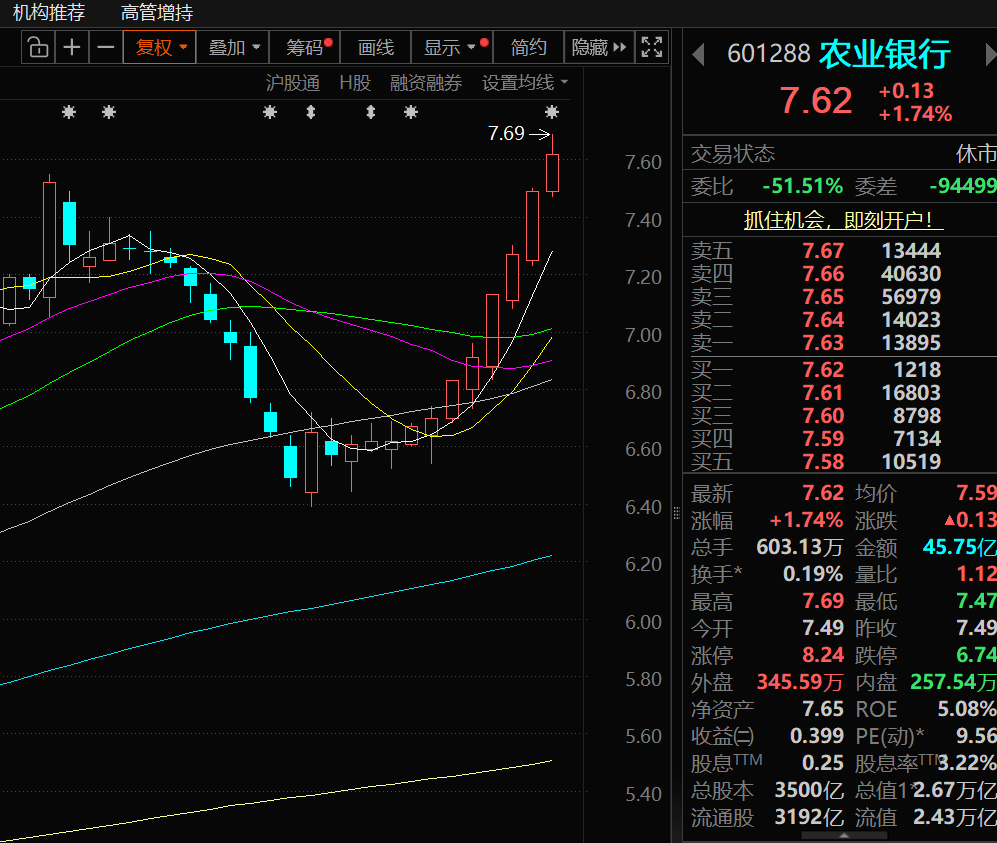
Task: Toggle the 画线 drawing line mode
Action: click(376, 47)
